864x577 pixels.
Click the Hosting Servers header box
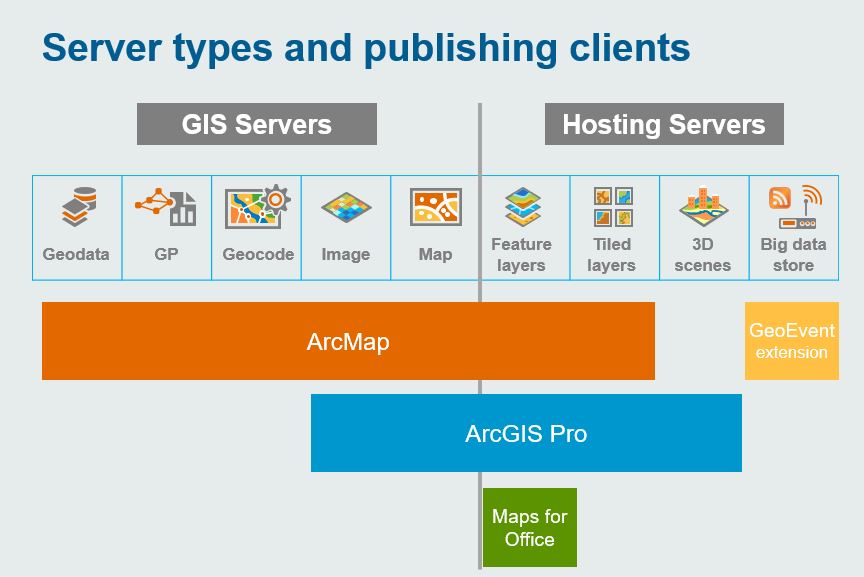pyautogui.click(x=664, y=124)
